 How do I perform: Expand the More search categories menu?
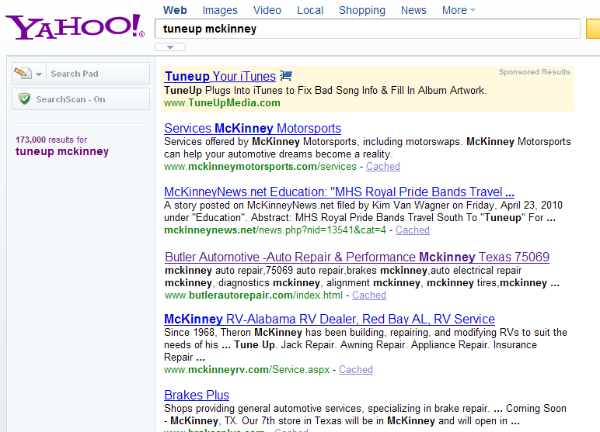[459, 10]
